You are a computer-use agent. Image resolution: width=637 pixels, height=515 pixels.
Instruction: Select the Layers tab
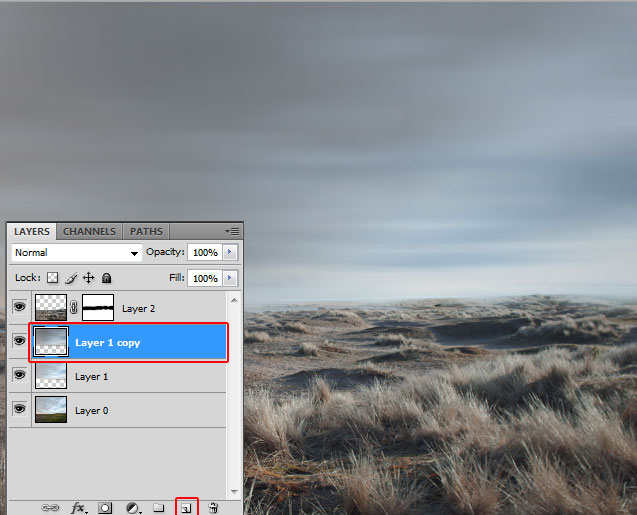tap(32, 232)
